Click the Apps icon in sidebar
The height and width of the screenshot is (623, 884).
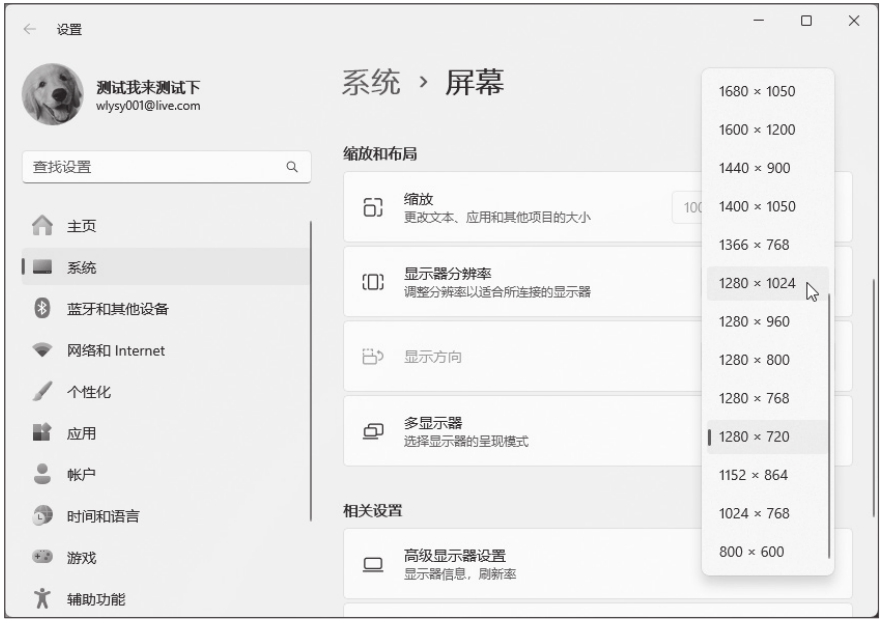(x=41, y=434)
